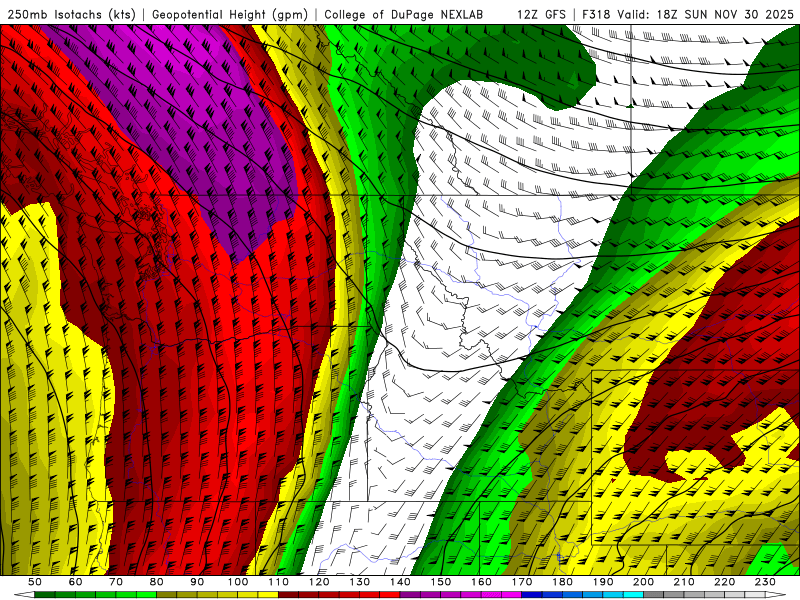The image size is (800, 600).
Task: Click the 110 label on the colorbar
Action: [x=279, y=582]
